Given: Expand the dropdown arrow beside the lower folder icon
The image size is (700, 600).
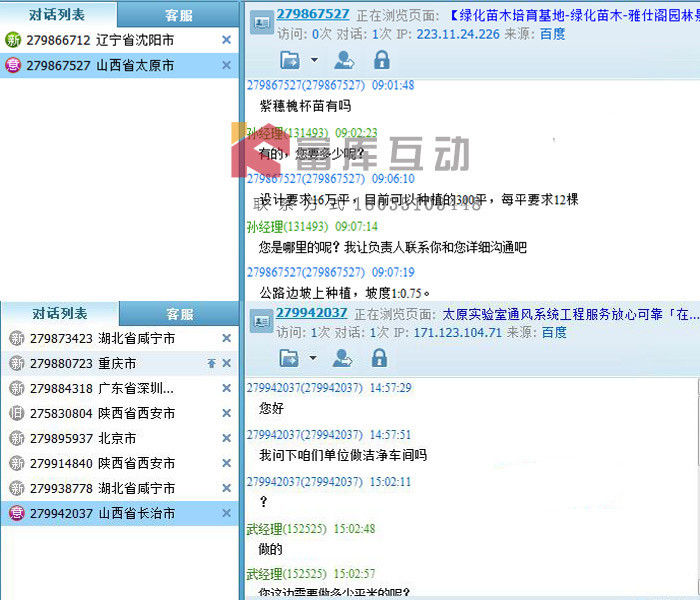Looking at the screenshot, I should 313,358.
